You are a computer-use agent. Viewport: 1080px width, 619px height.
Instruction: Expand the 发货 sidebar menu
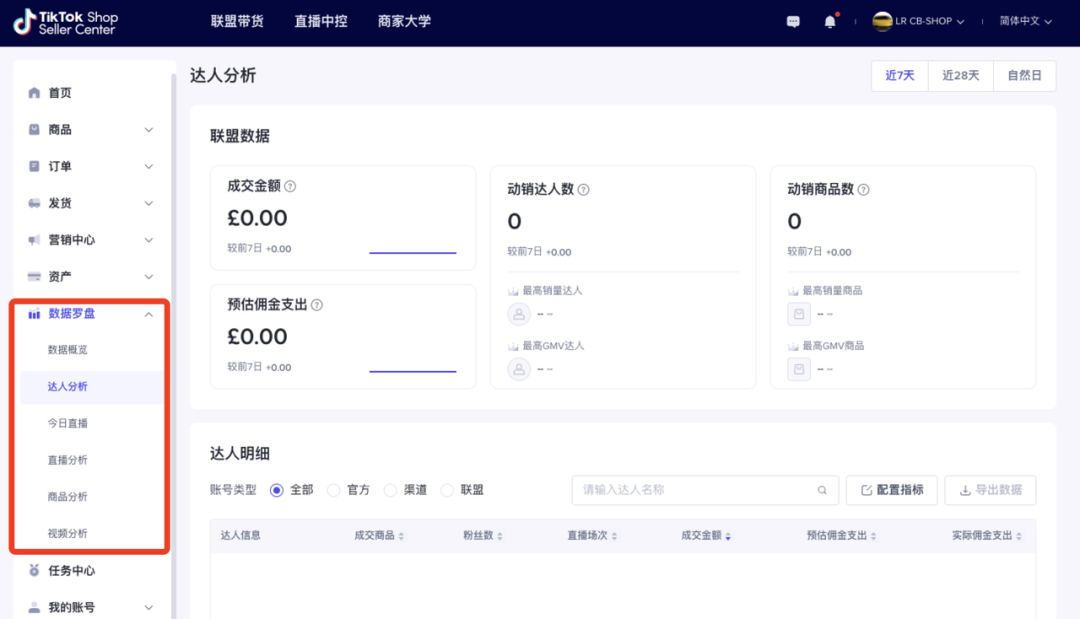tap(148, 203)
